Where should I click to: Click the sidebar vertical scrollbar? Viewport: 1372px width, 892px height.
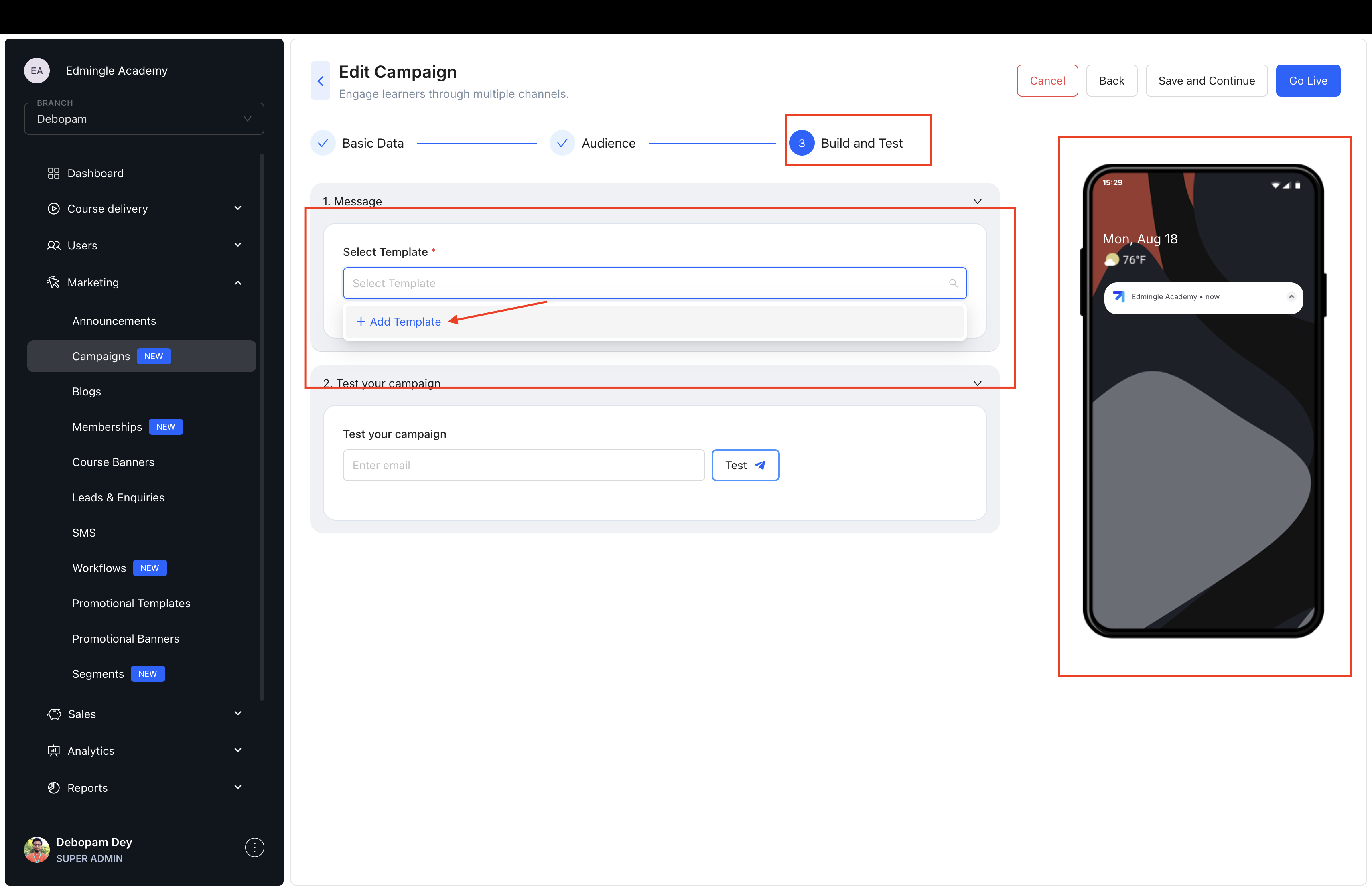pos(262,426)
